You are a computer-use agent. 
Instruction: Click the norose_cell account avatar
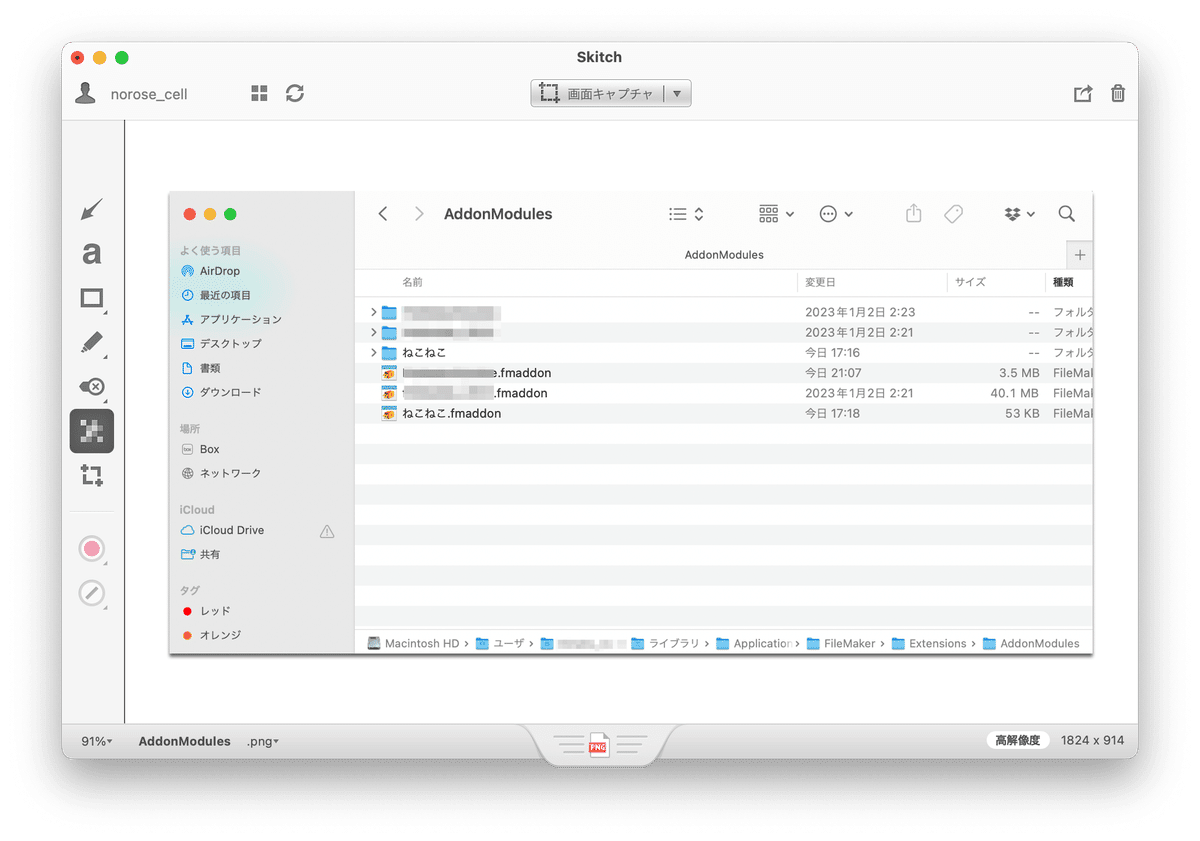(86, 92)
